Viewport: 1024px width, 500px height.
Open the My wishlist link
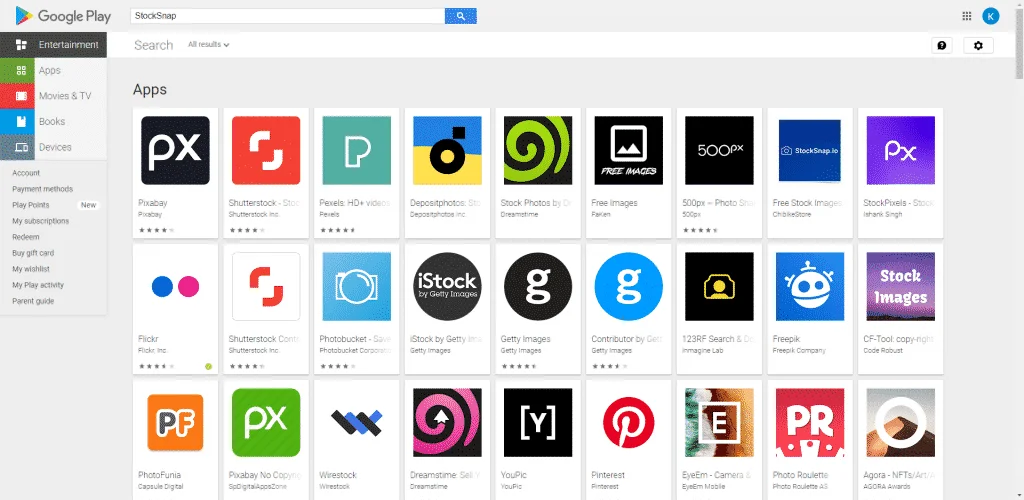click(31, 269)
